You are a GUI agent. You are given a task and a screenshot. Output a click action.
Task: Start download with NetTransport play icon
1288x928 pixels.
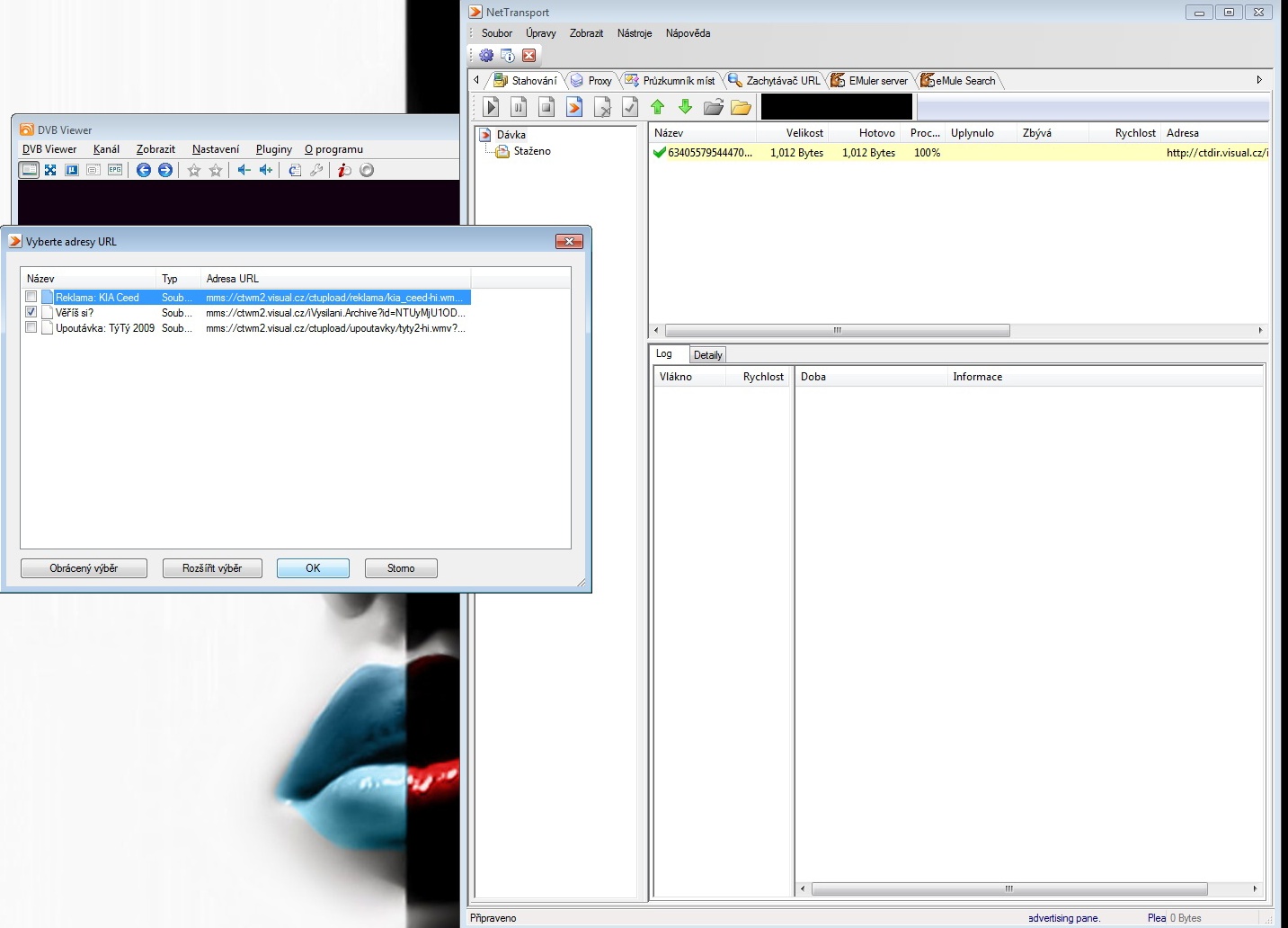(x=491, y=107)
